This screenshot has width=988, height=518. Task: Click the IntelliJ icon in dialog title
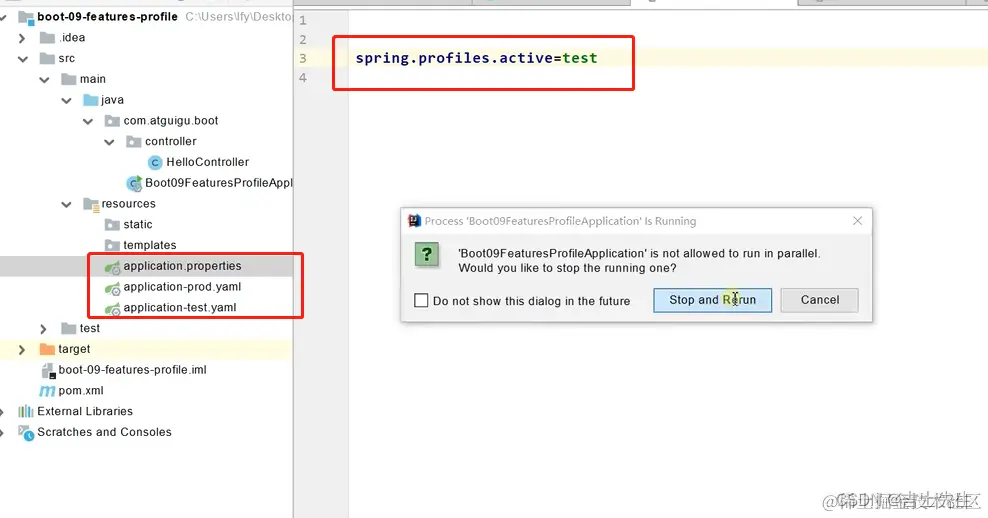pyautogui.click(x=414, y=221)
